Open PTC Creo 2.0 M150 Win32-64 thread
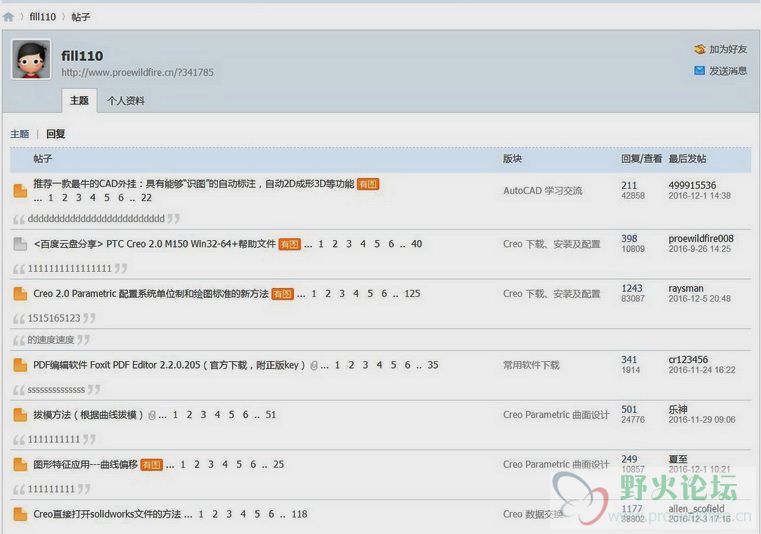 click(154, 244)
